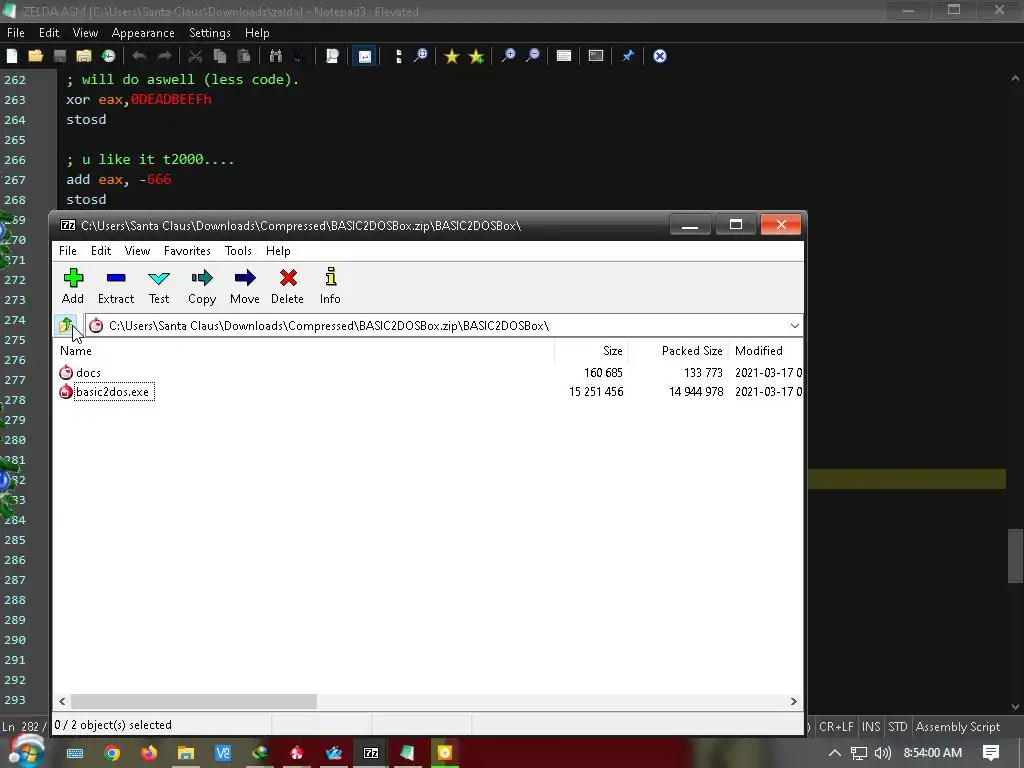The height and width of the screenshot is (768, 1024).
Task: Click Paste clipboard icon in Notepad3
Action: 244,56
